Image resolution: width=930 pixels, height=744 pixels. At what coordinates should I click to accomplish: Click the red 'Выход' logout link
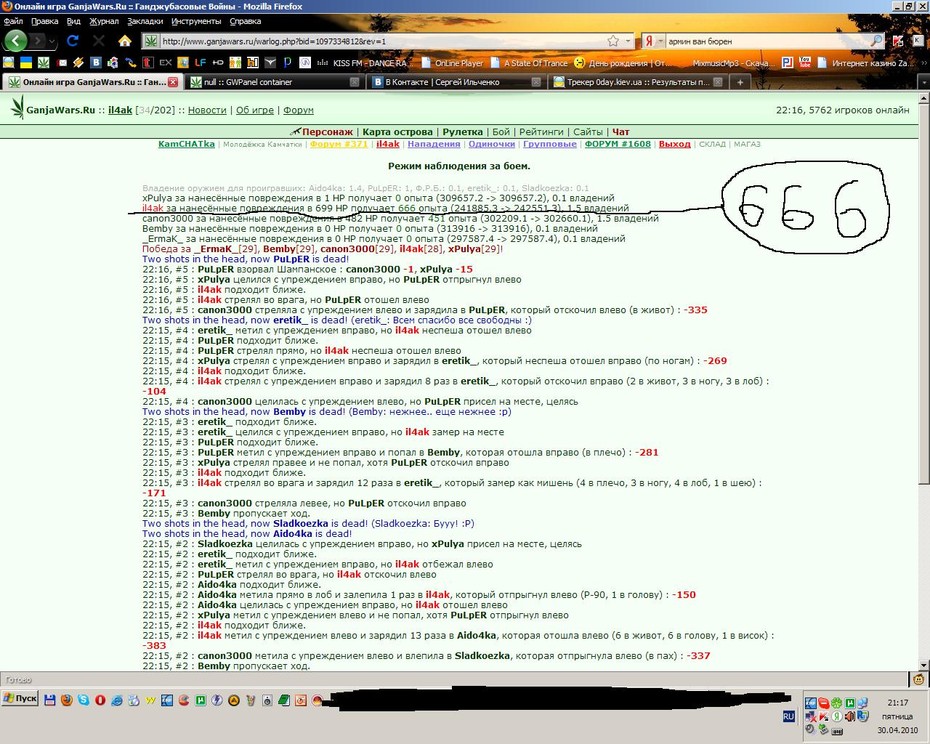(674, 144)
